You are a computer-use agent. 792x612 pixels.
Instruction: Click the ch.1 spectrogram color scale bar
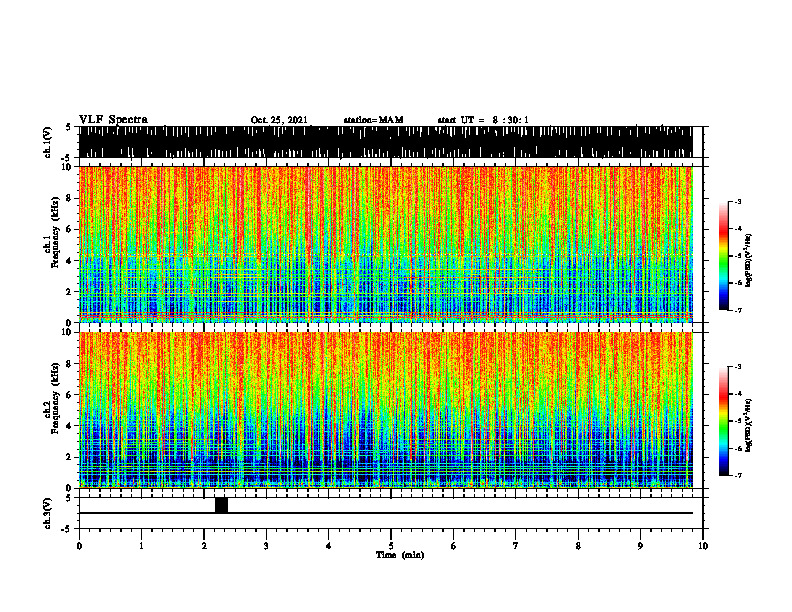point(723,256)
